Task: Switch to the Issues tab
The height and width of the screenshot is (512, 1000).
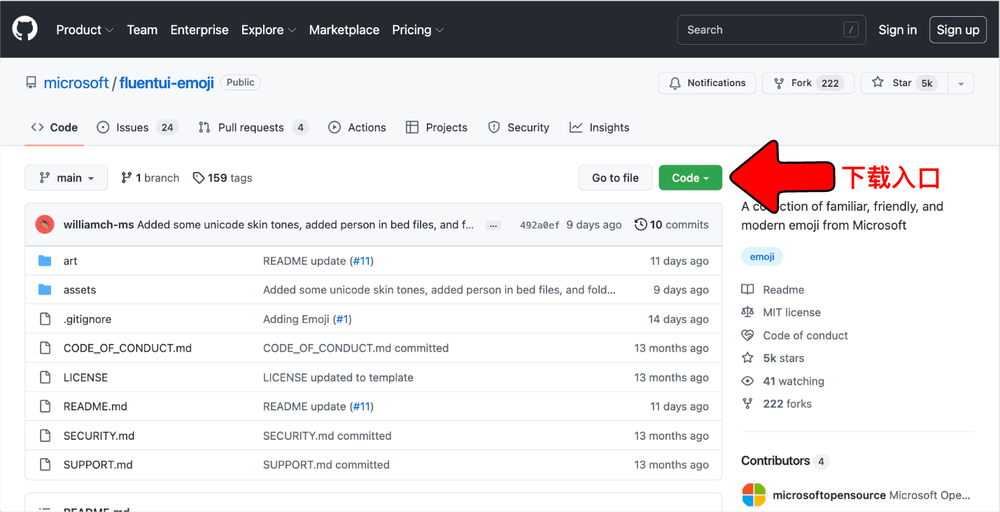Action: click(x=138, y=128)
